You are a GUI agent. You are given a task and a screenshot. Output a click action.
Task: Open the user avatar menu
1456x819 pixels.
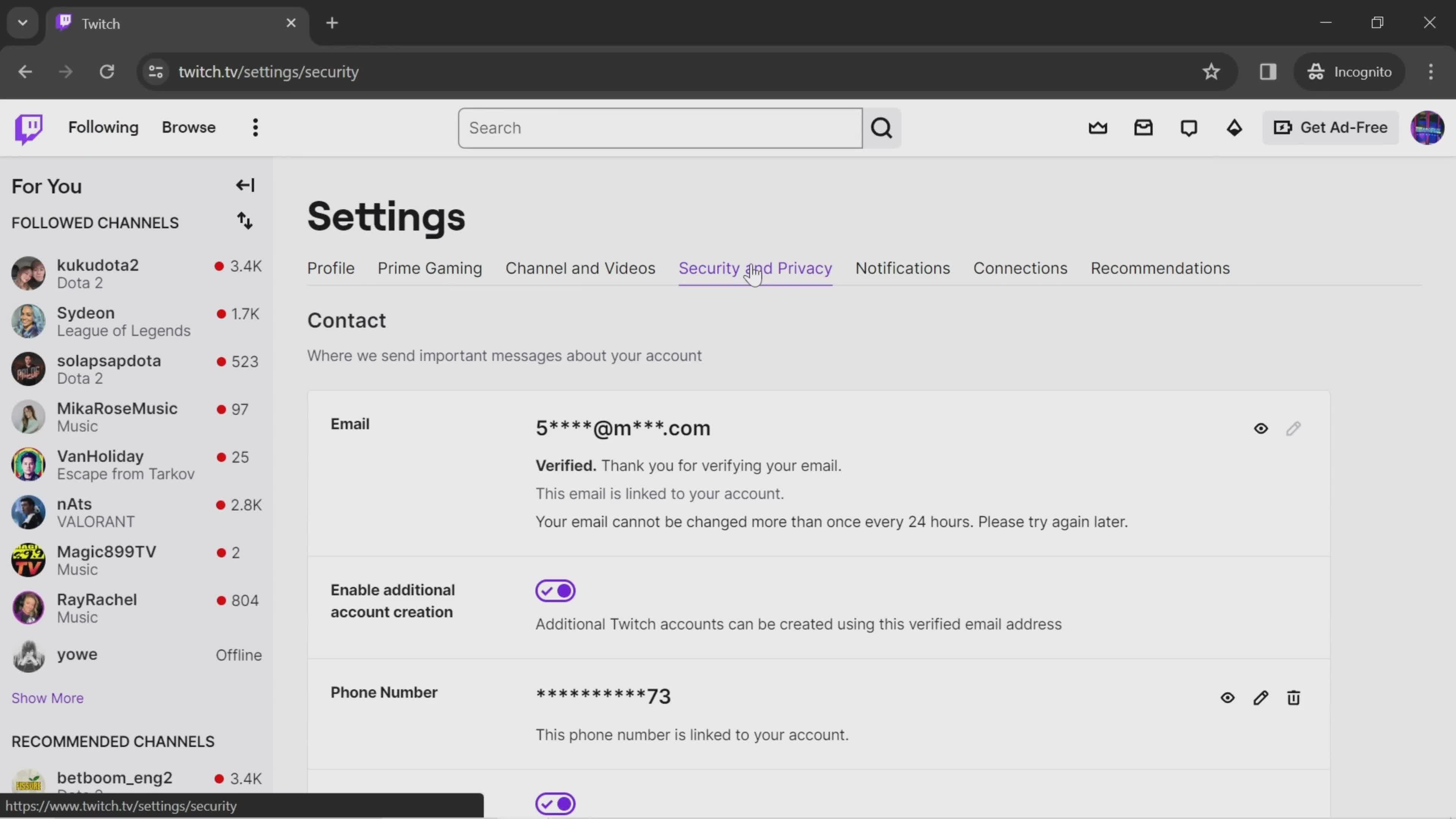coord(1427,128)
